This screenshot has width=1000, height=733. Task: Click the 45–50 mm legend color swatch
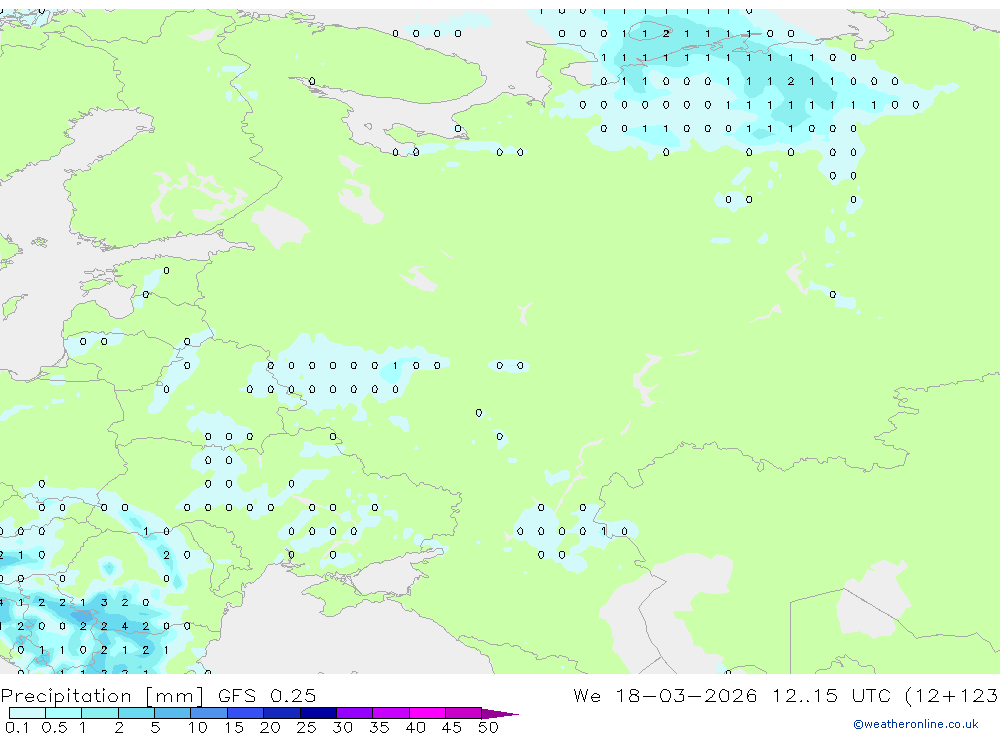point(464,713)
